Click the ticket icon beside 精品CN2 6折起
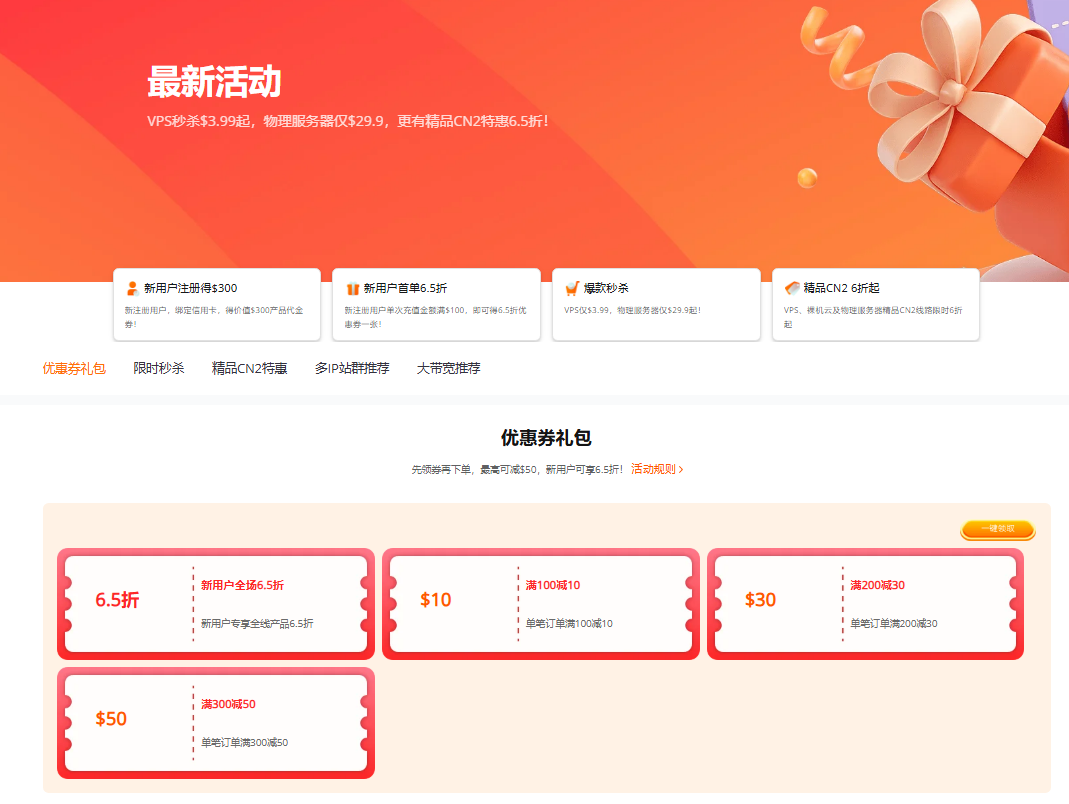 click(x=792, y=288)
